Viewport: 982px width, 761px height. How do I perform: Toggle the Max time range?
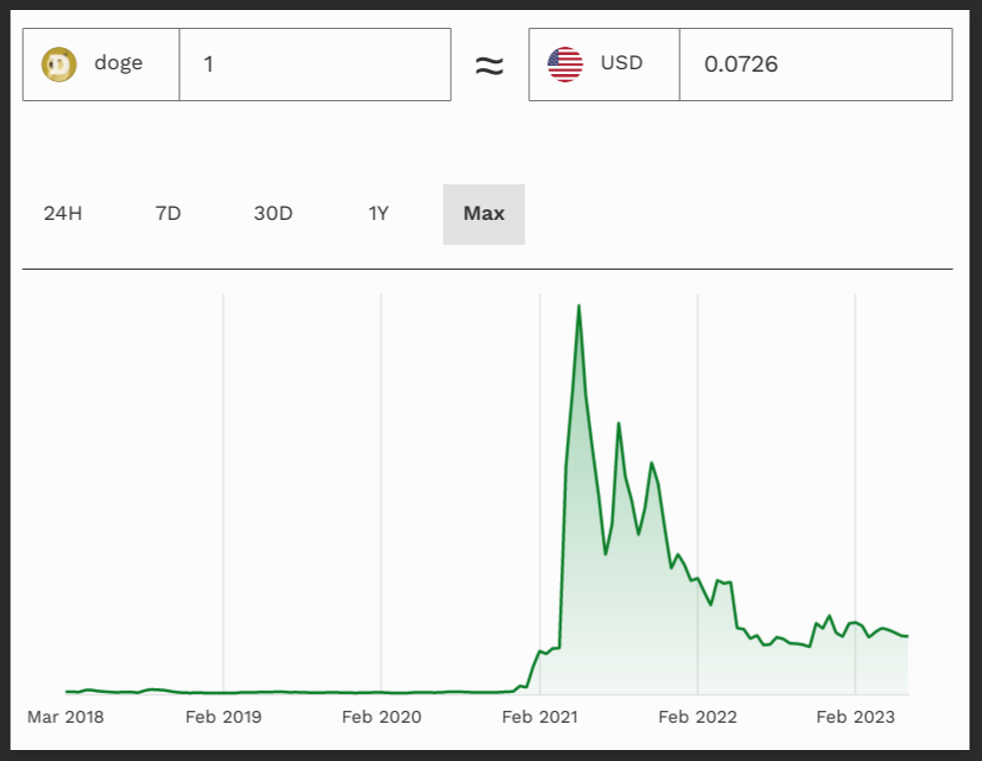click(x=484, y=213)
